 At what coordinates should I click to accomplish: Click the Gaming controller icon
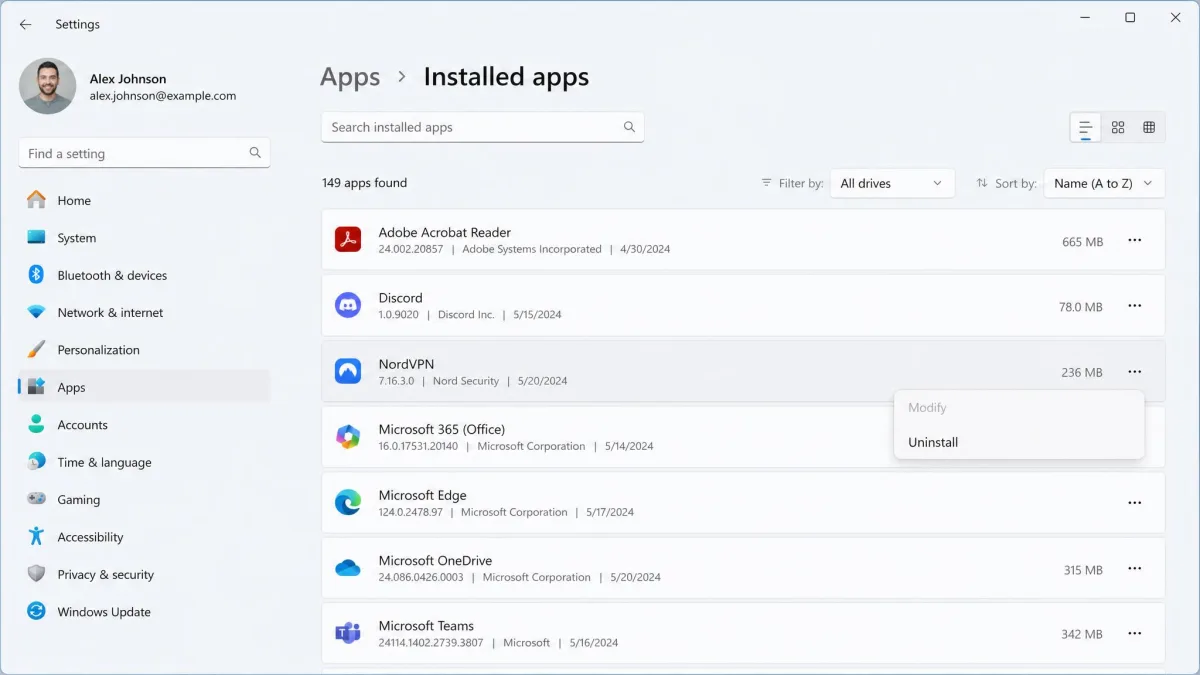[36, 499]
